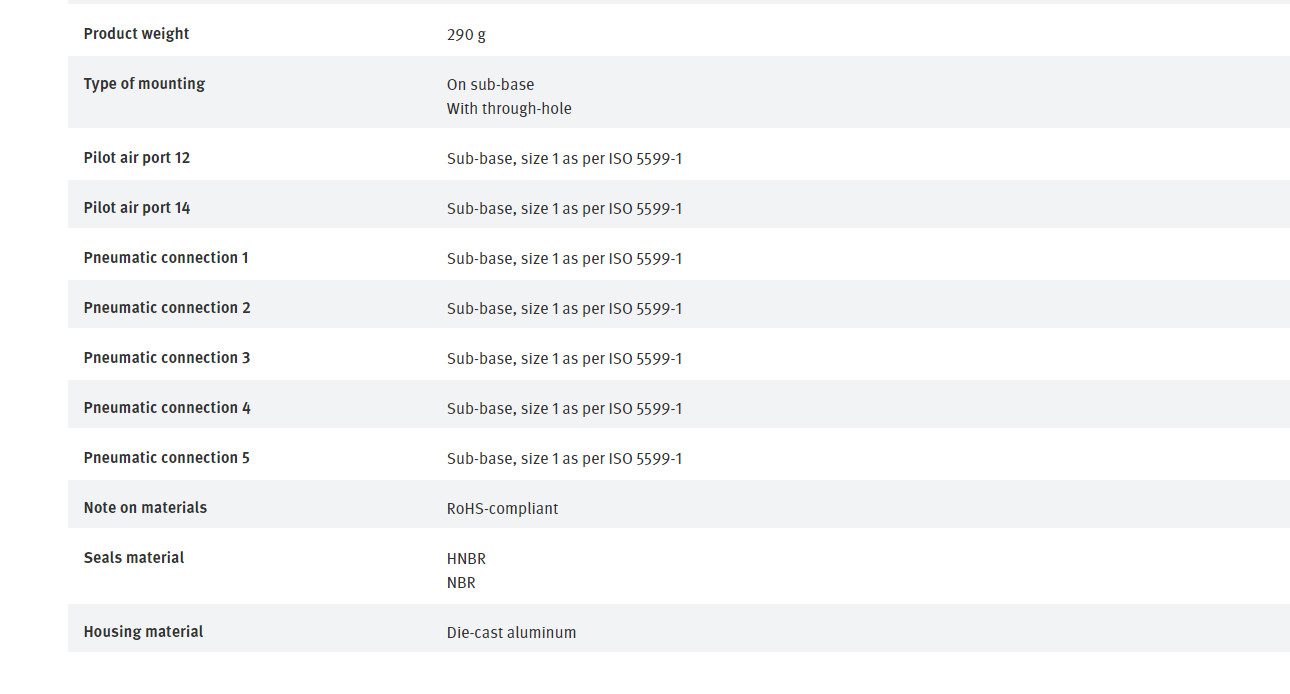Select the Note on materials label
This screenshot has width=1290, height=694.
(x=145, y=508)
